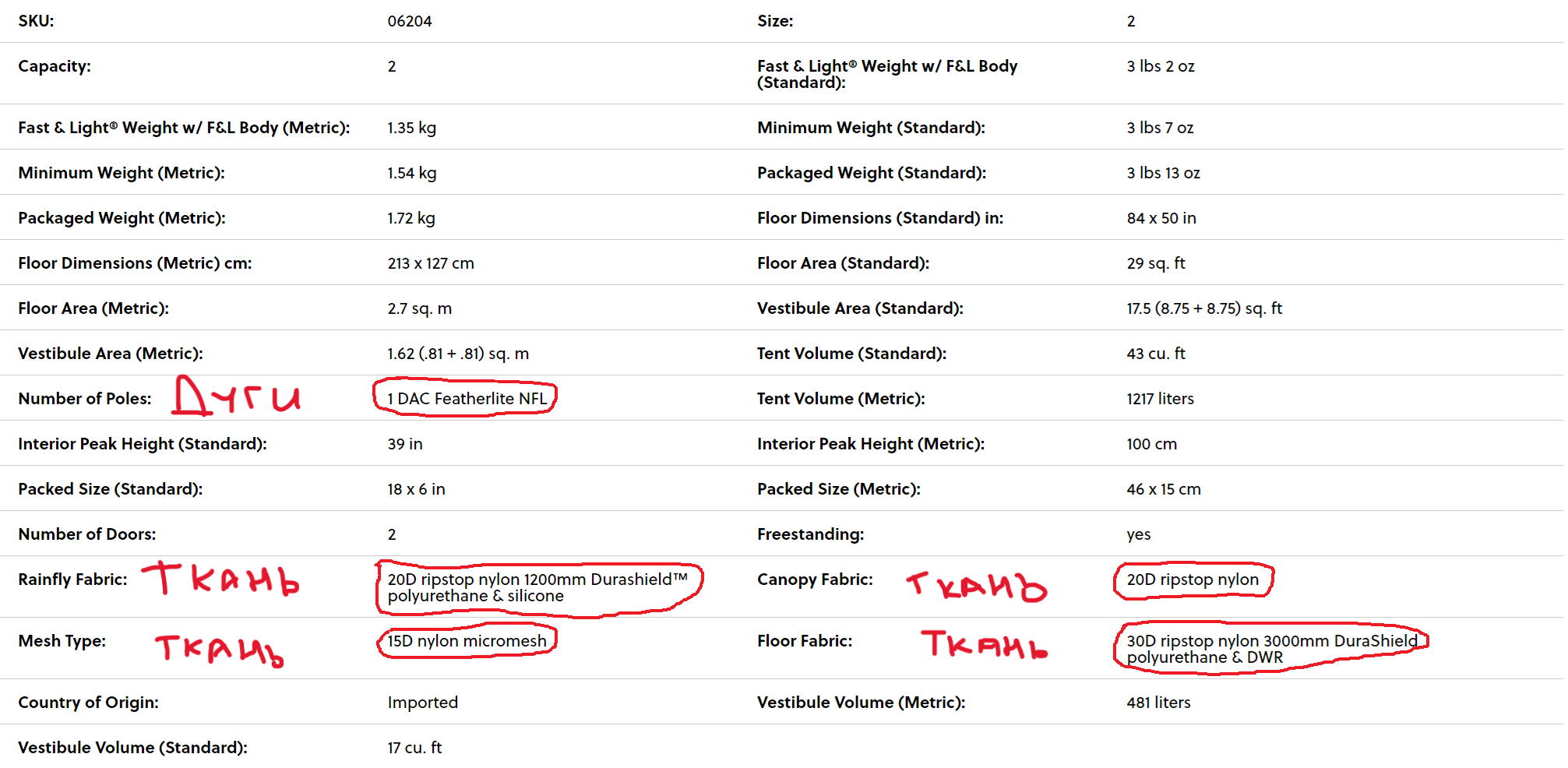This screenshot has width=1568, height=768.
Task: Click the Canopy Fabric label
Action: 815,579
